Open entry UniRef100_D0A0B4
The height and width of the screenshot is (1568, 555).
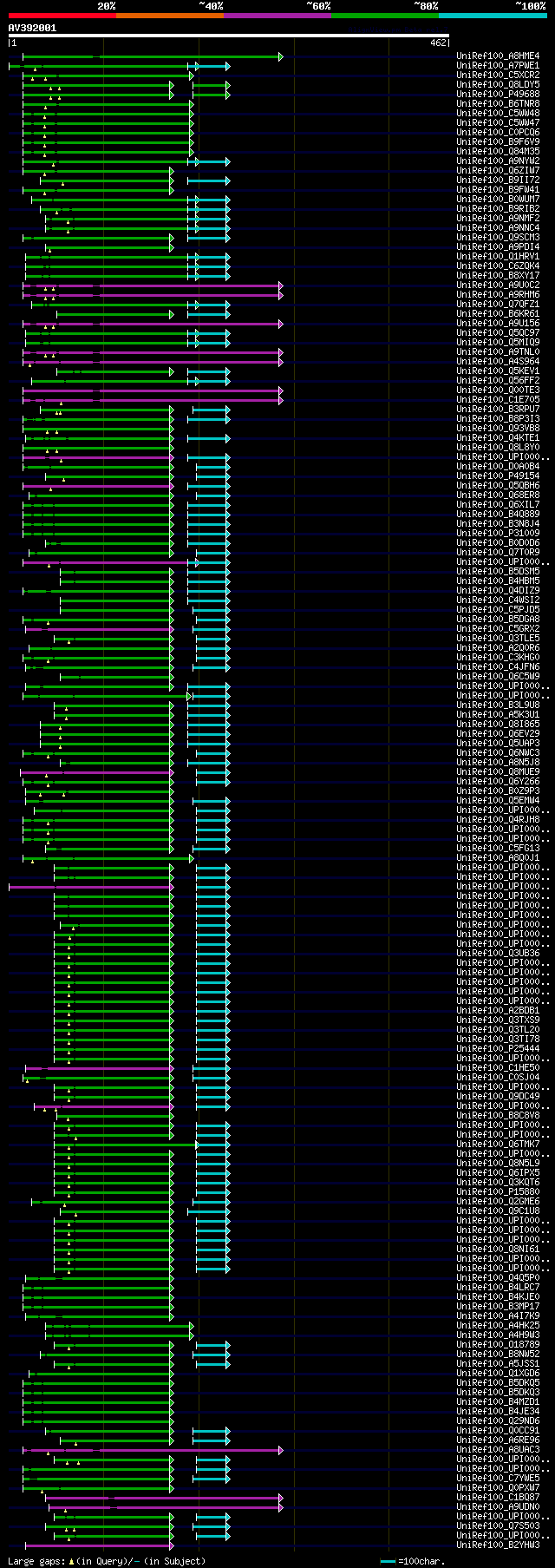point(498,467)
